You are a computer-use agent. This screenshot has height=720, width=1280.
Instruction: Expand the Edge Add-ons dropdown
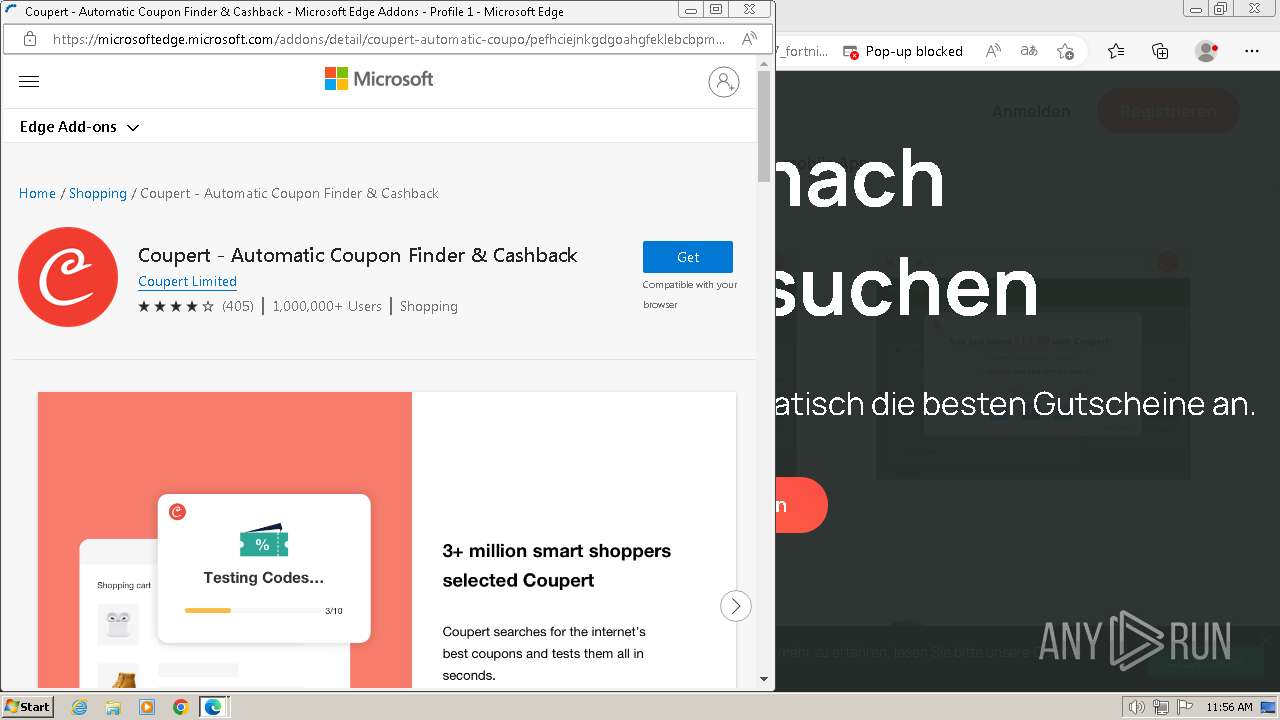tap(79, 127)
